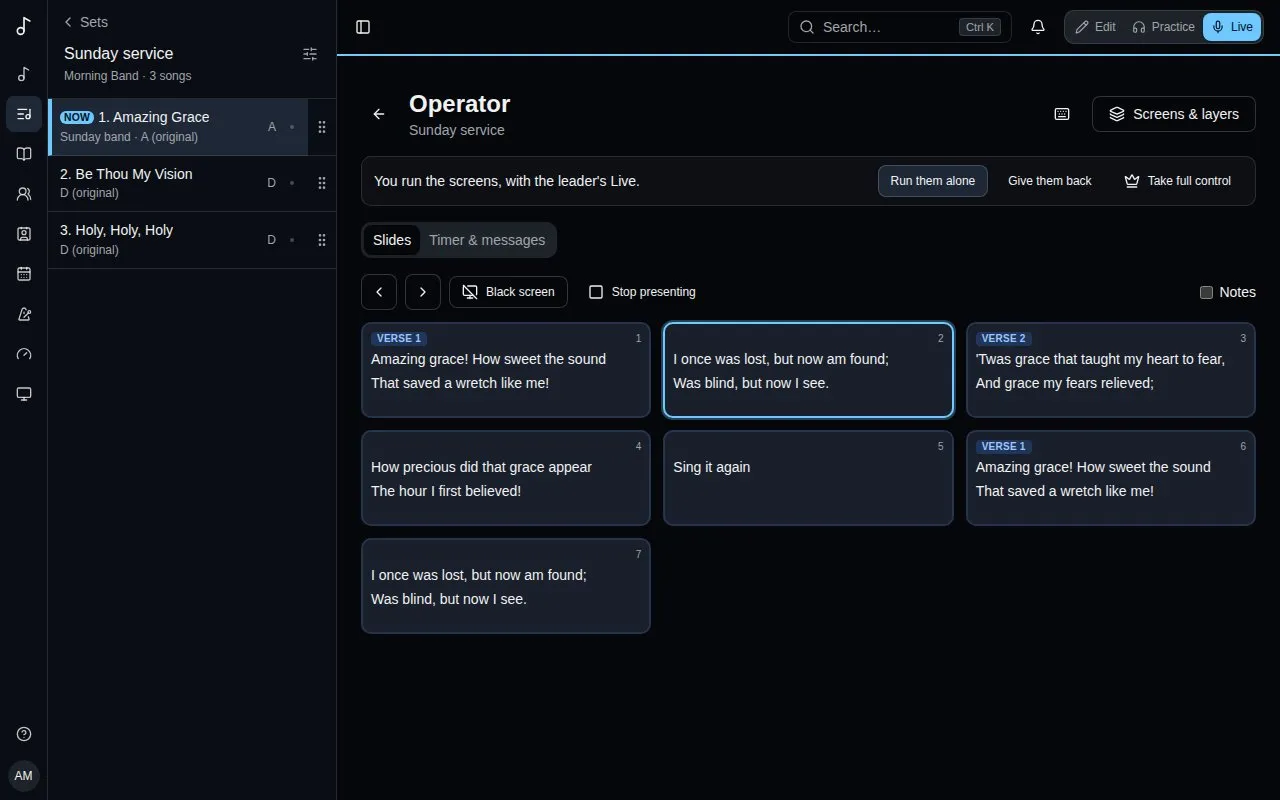Open the Sunday service set options sliders icon

[x=310, y=54]
